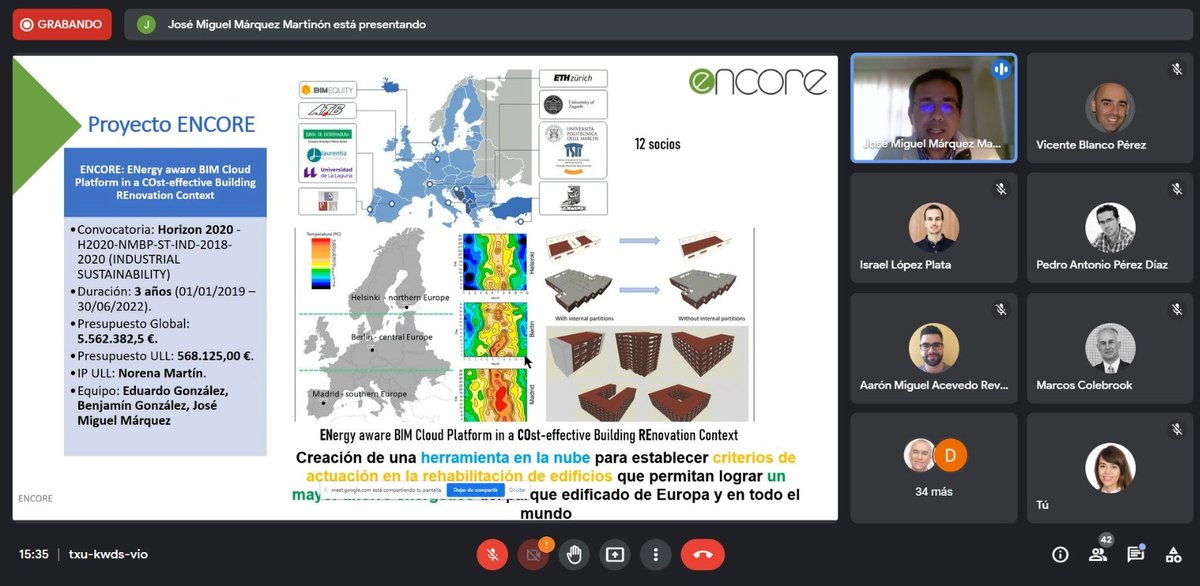Select Vicente Blanco Pérez tile
Viewport: 1200px width, 586px height.
pos(1110,107)
